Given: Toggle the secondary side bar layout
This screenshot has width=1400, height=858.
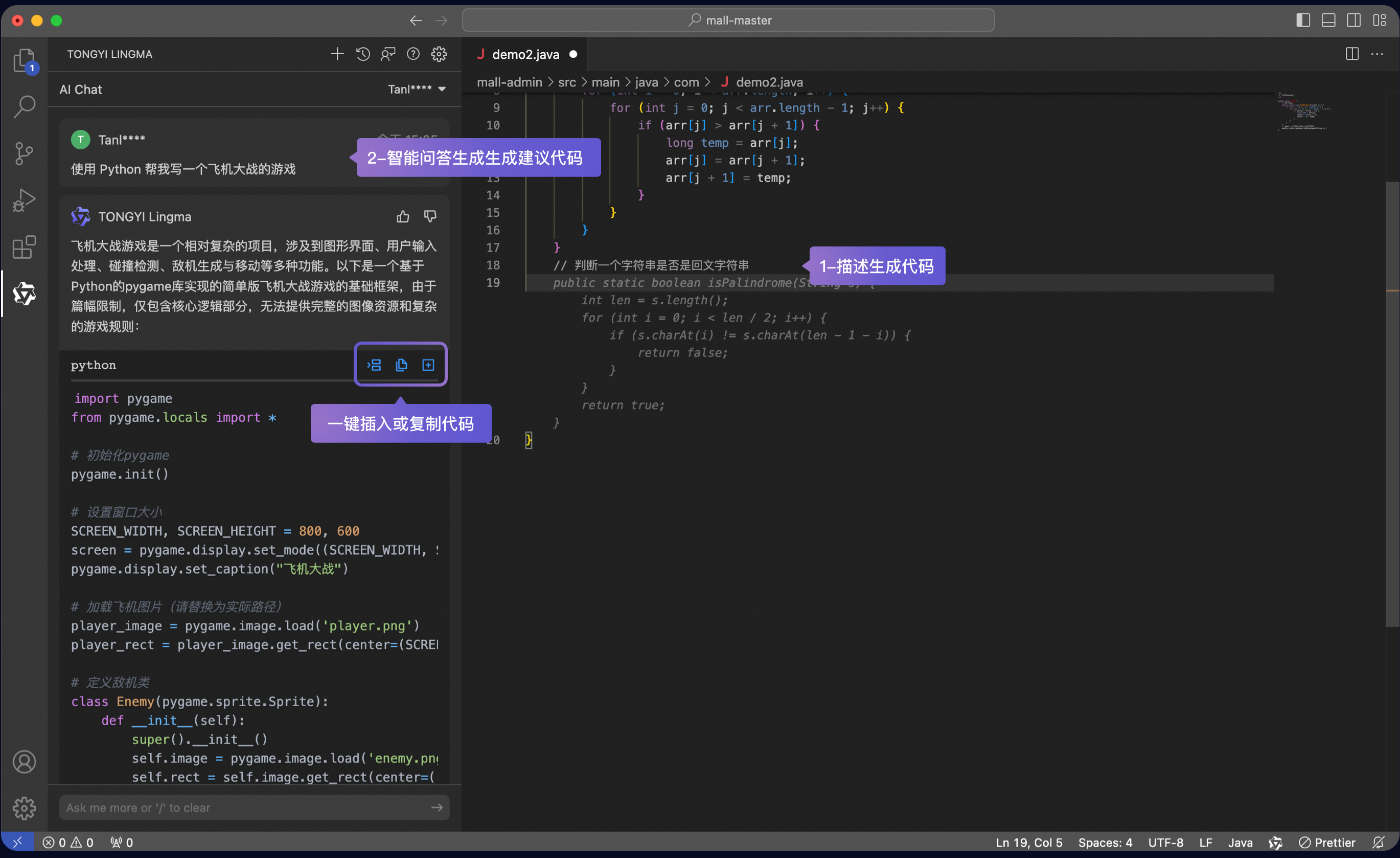Looking at the screenshot, I should (1354, 20).
